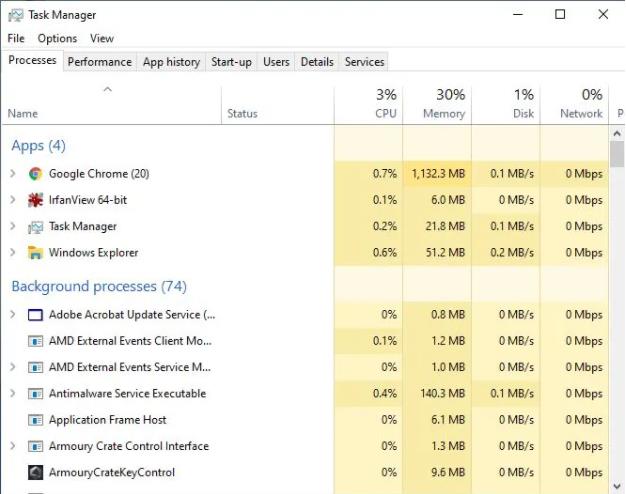Expand Armoury Crate Control Interface entry
The width and height of the screenshot is (626, 494).
point(13,446)
